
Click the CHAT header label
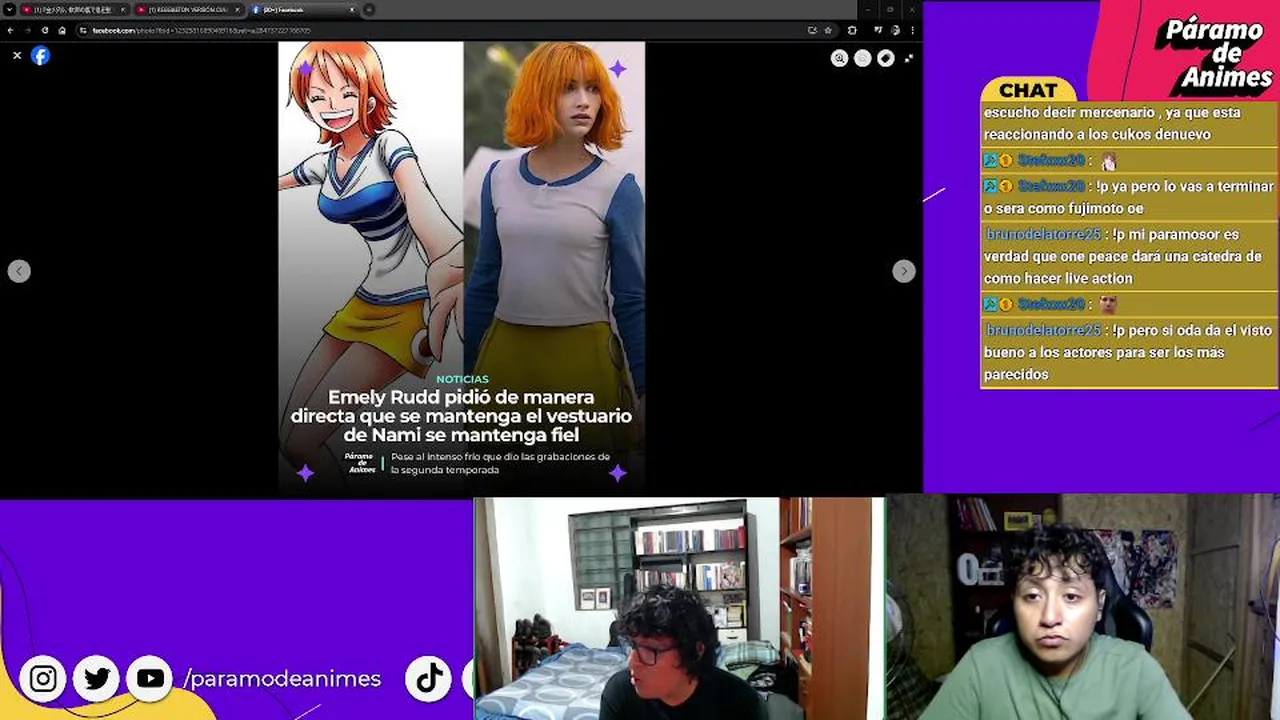coord(1028,91)
